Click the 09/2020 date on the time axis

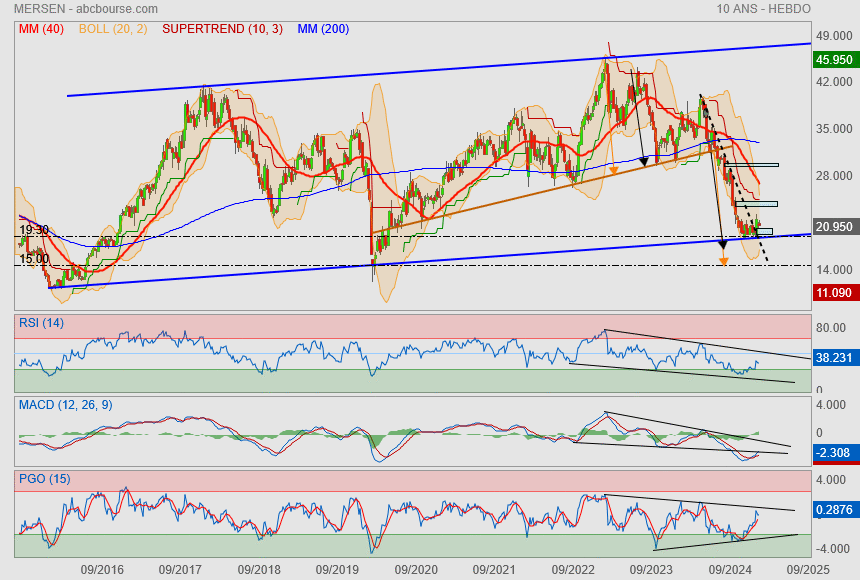(416, 569)
